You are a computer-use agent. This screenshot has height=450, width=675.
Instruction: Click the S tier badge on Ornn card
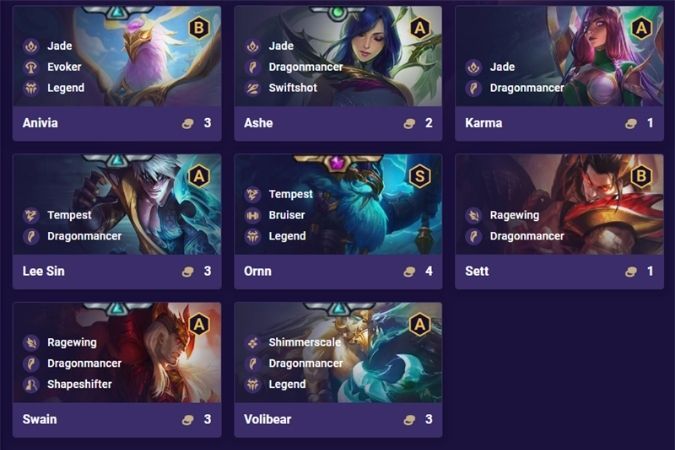tap(420, 176)
